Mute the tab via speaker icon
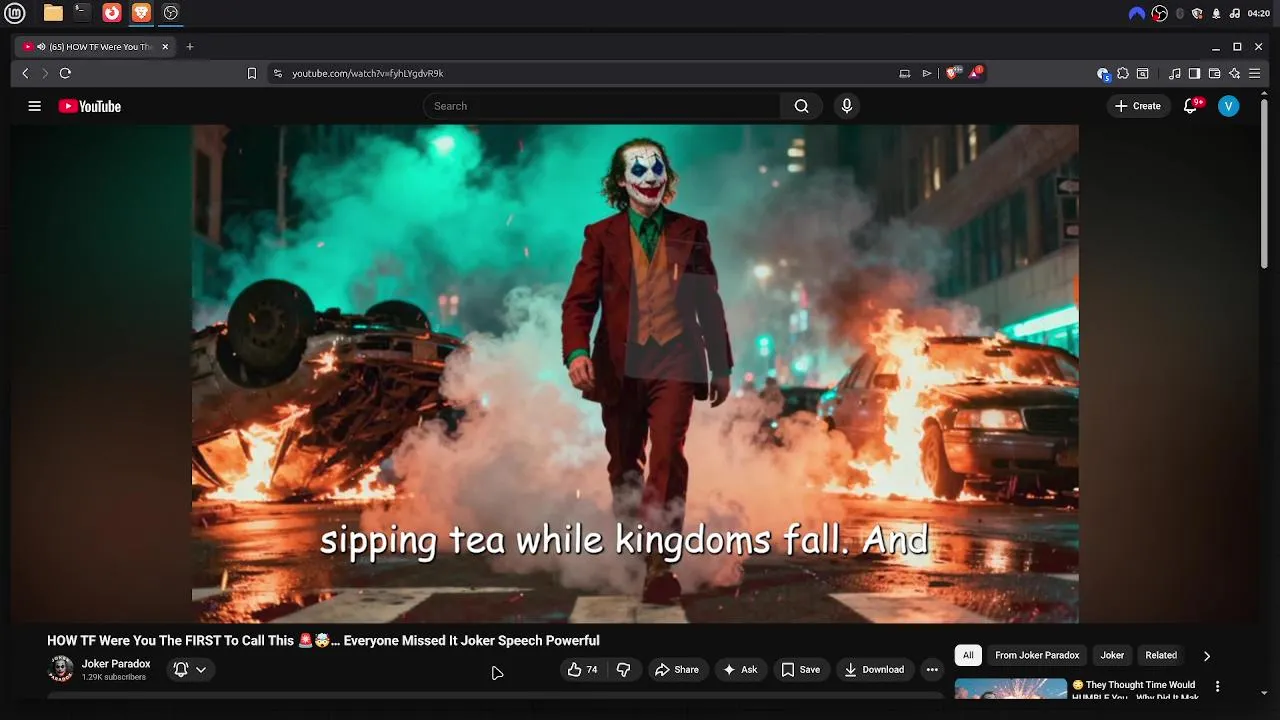This screenshot has width=1280, height=720. [x=41, y=47]
